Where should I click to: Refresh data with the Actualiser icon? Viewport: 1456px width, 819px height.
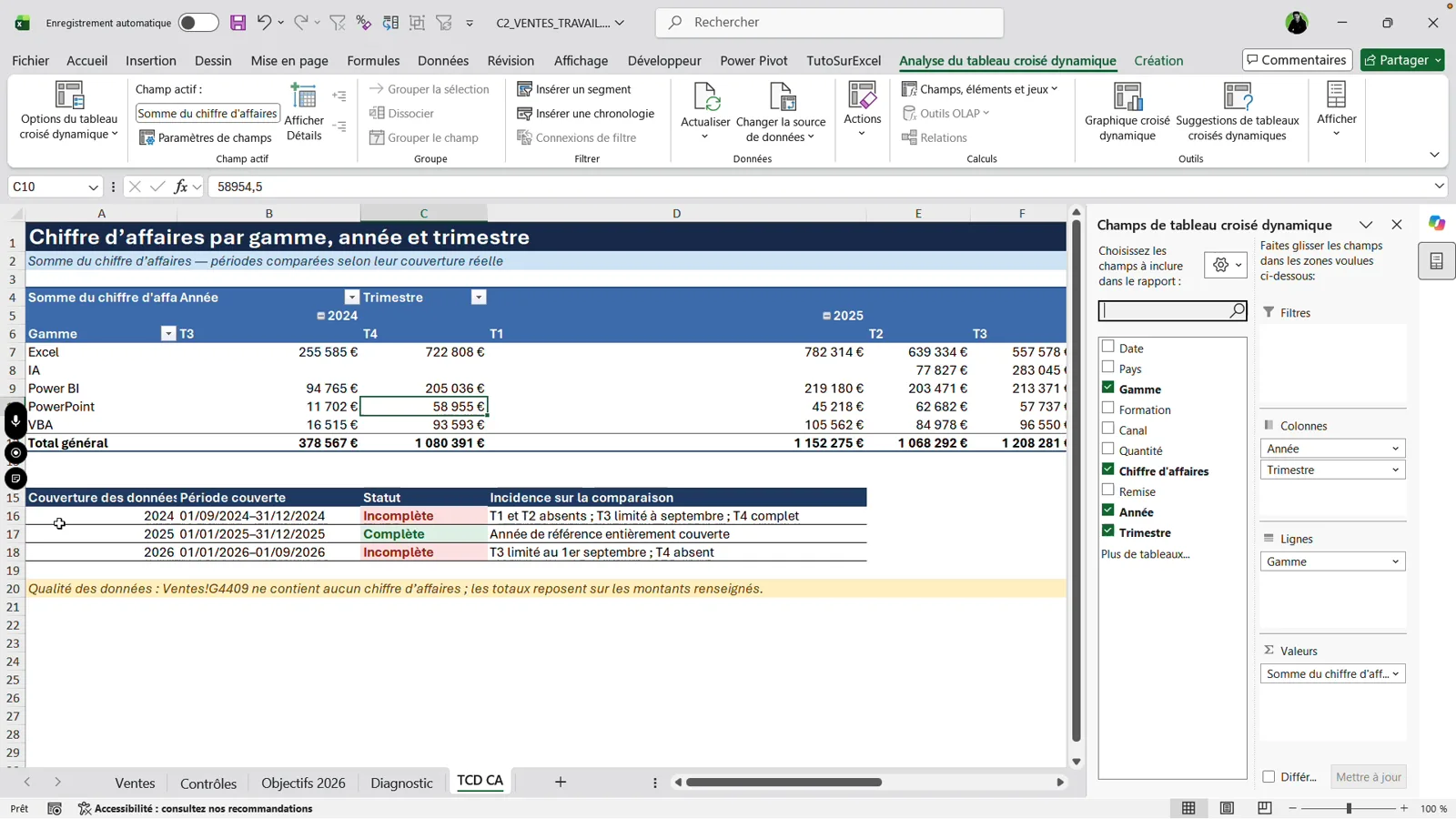click(x=705, y=96)
